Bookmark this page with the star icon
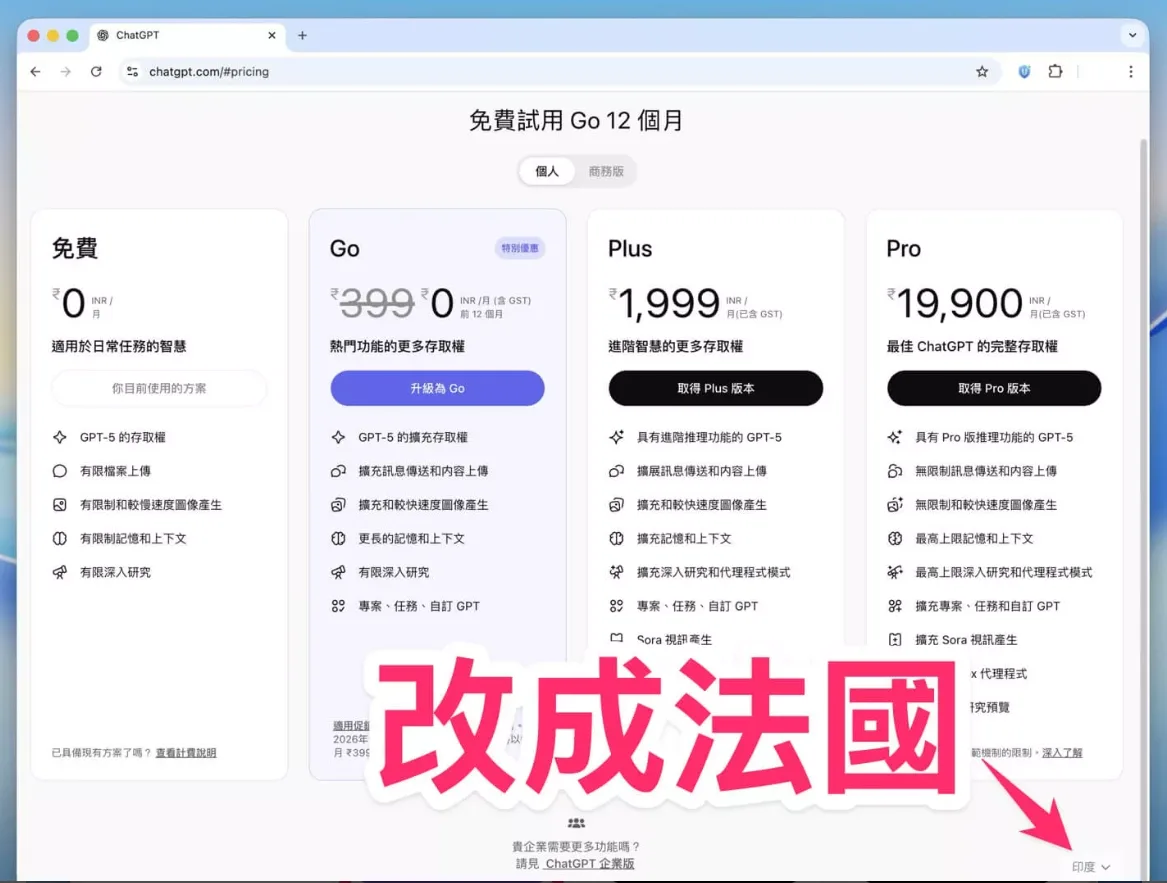This screenshot has height=883, width=1167. click(982, 72)
